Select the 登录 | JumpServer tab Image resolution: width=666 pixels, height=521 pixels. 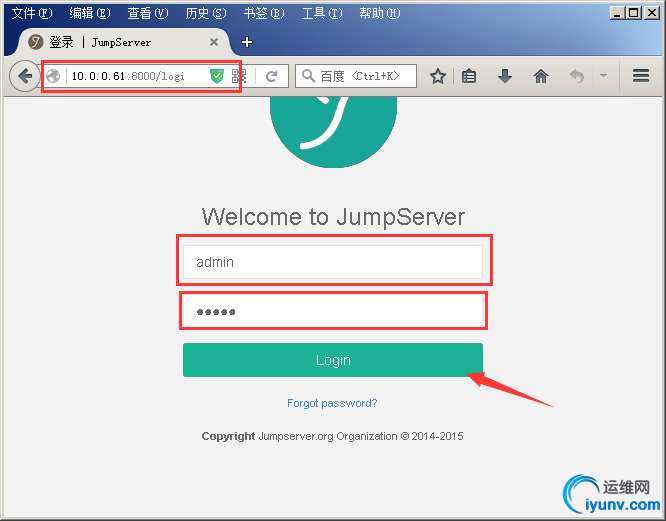point(123,42)
